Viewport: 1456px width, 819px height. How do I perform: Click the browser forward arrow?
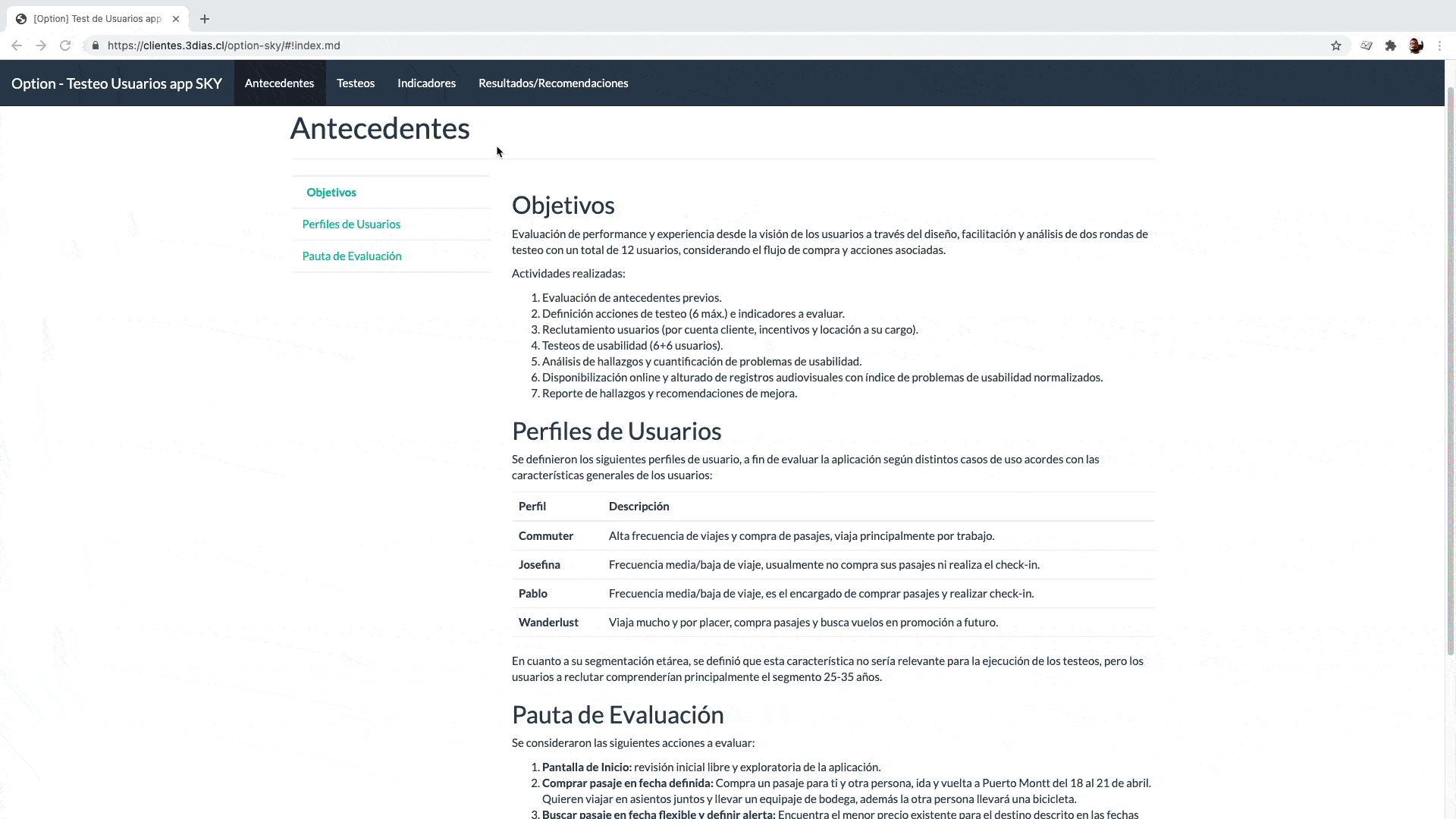tap(41, 45)
